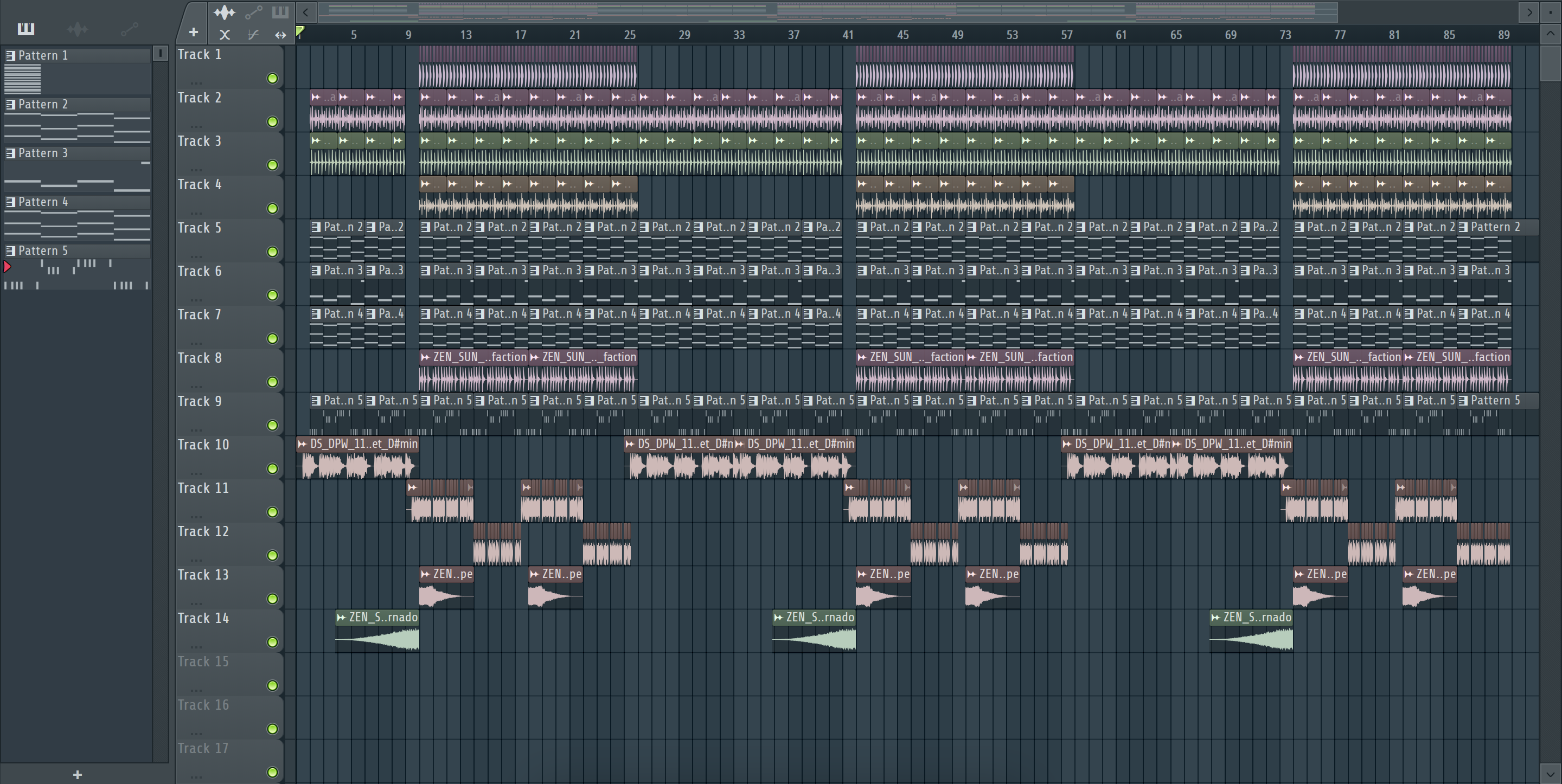Mute Track 12 via its green LED
Image resolution: width=1562 pixels, height=784 pixels.
pos(272,555)
